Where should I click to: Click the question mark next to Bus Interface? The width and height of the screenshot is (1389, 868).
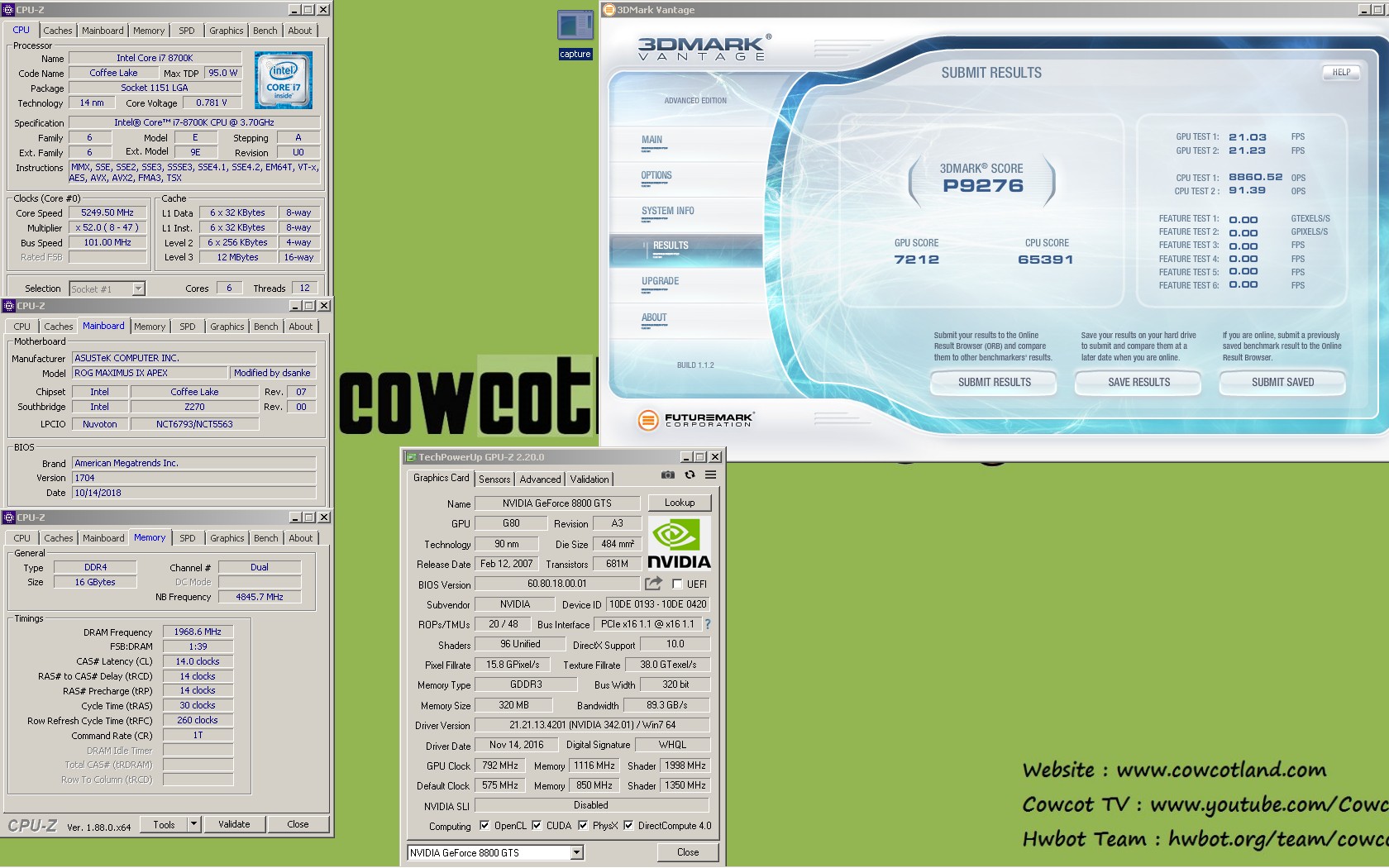click(x=707, y=624)
